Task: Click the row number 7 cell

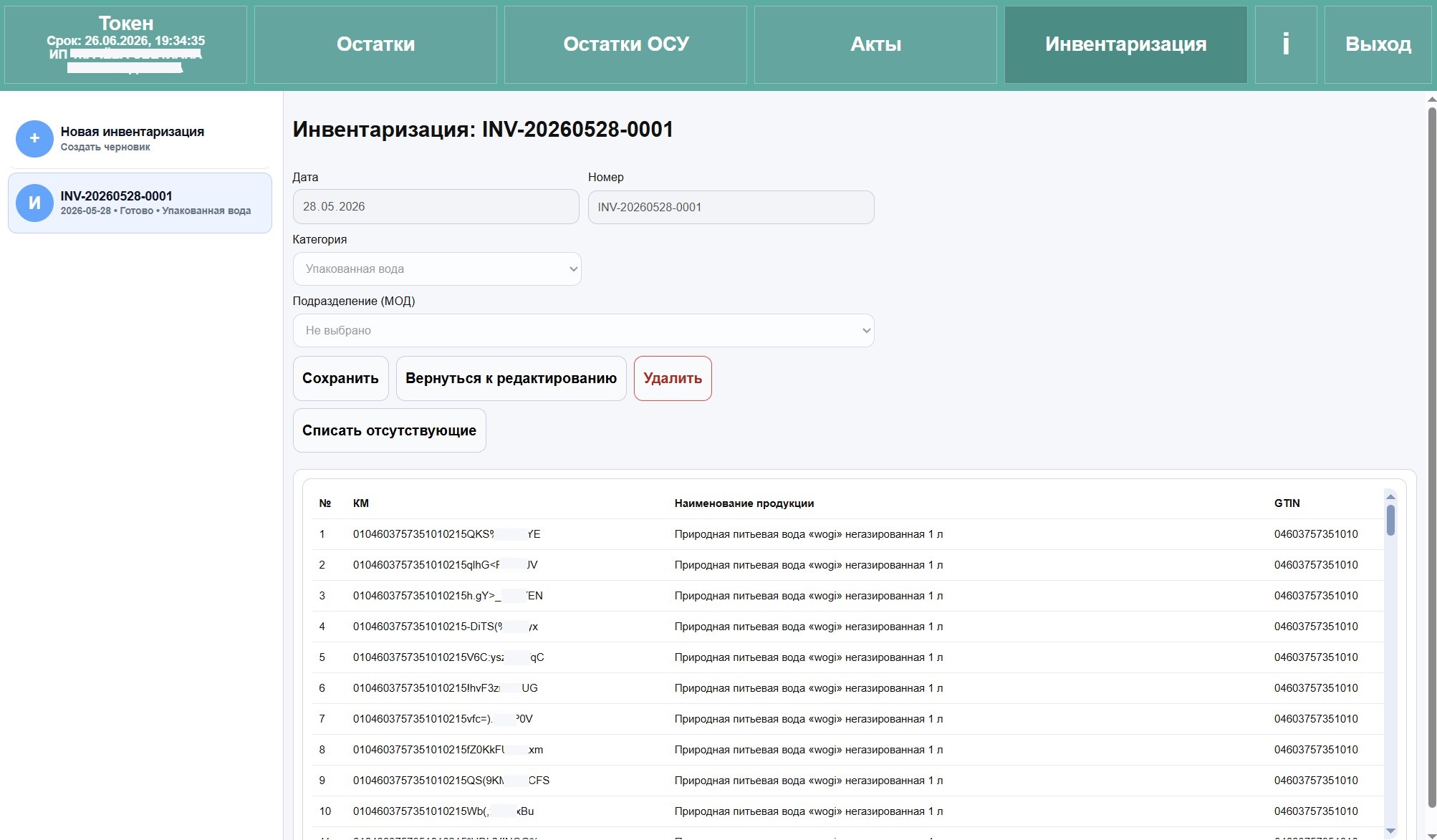Action: coord(322,719)
